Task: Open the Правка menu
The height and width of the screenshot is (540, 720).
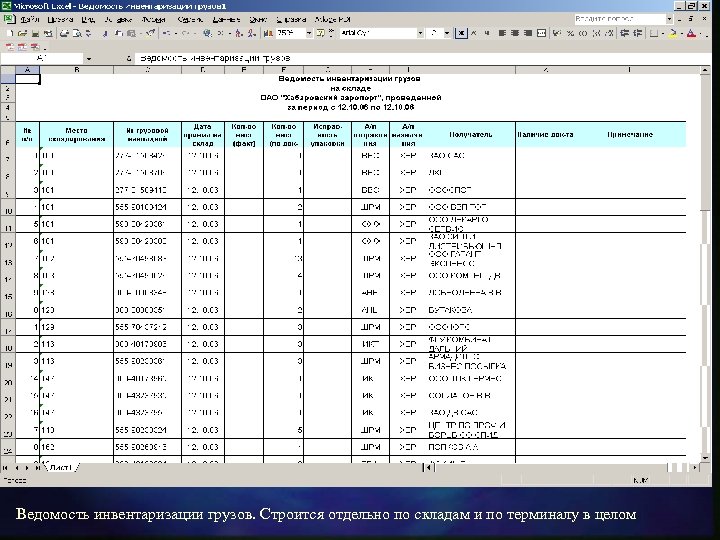Action: pos(60,19)
